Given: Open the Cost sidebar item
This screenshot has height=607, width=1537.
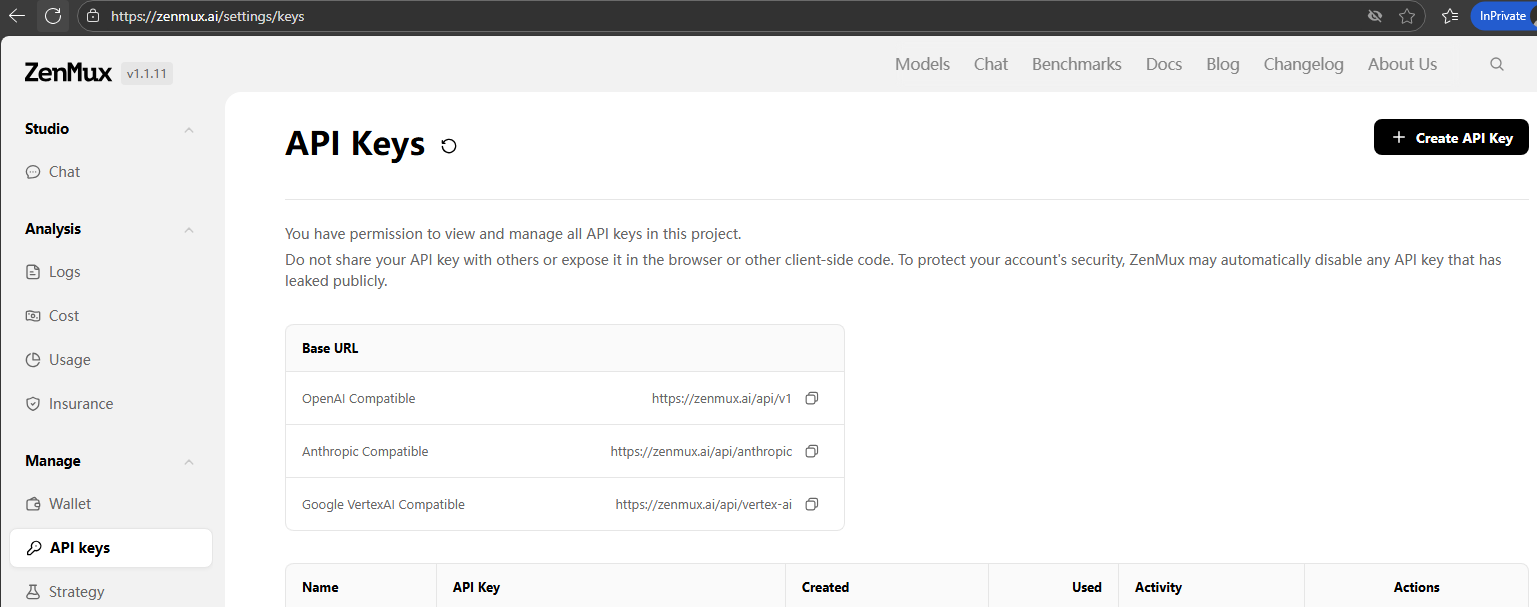Looking at the screenshot, I should [111, 316].
